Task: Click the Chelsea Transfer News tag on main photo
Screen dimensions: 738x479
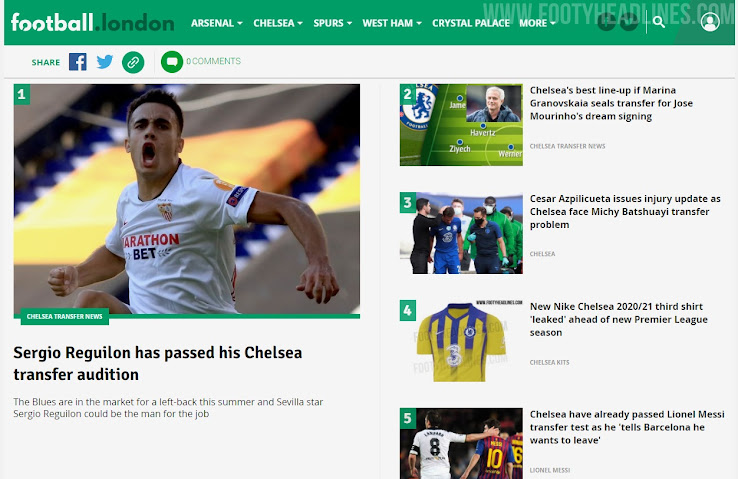Action: click(64, 317)
